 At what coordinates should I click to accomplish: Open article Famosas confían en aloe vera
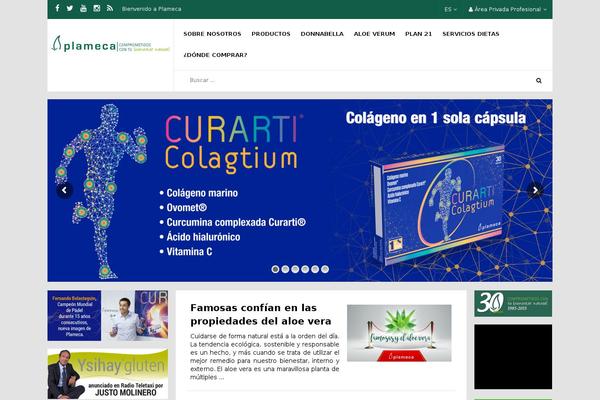point(261,314)
